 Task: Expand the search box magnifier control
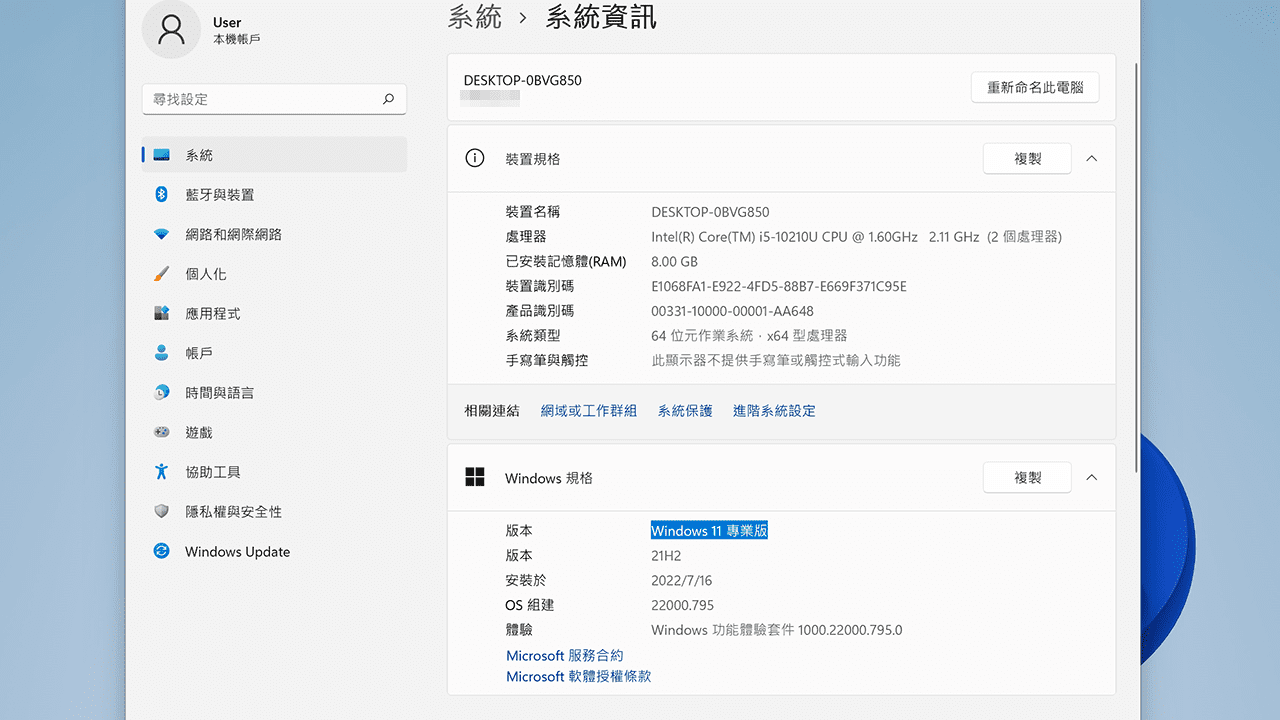[388, 99]
